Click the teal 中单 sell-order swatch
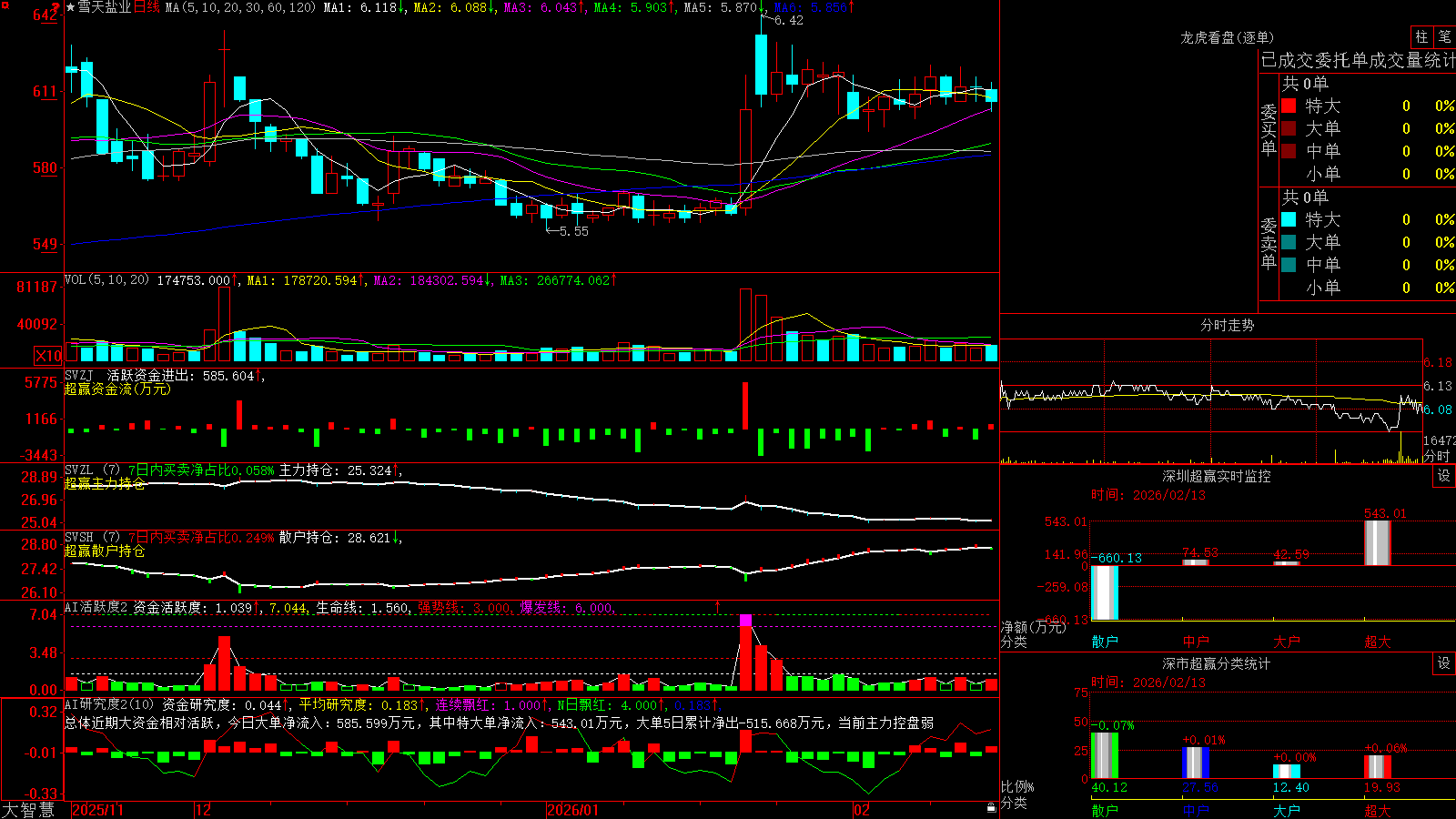The width and height of the screenshot is (1456, 819). [1289, 265]
